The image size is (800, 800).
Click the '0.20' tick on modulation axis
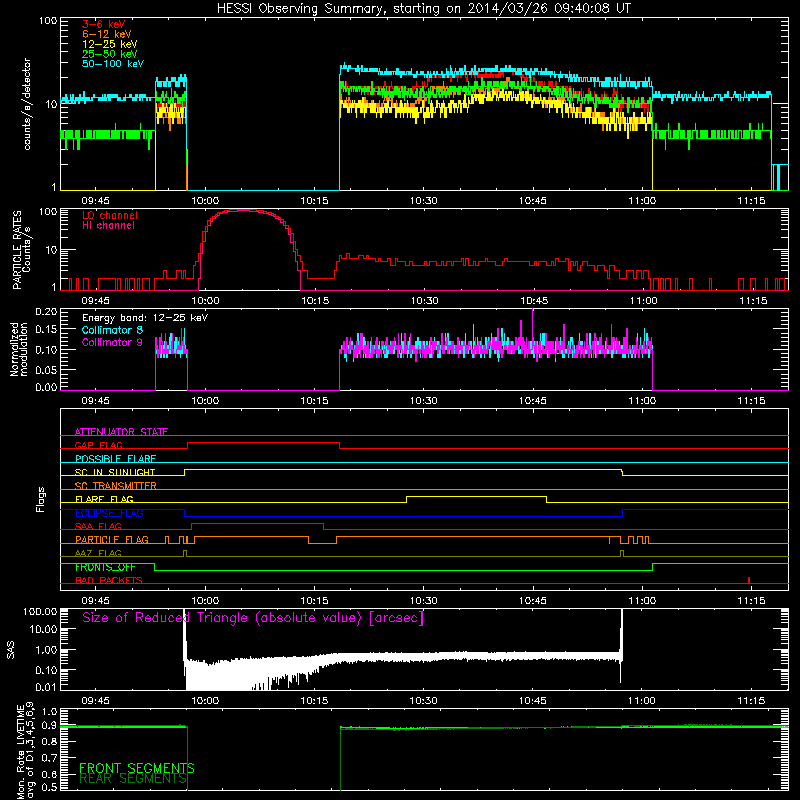[46, 312]
